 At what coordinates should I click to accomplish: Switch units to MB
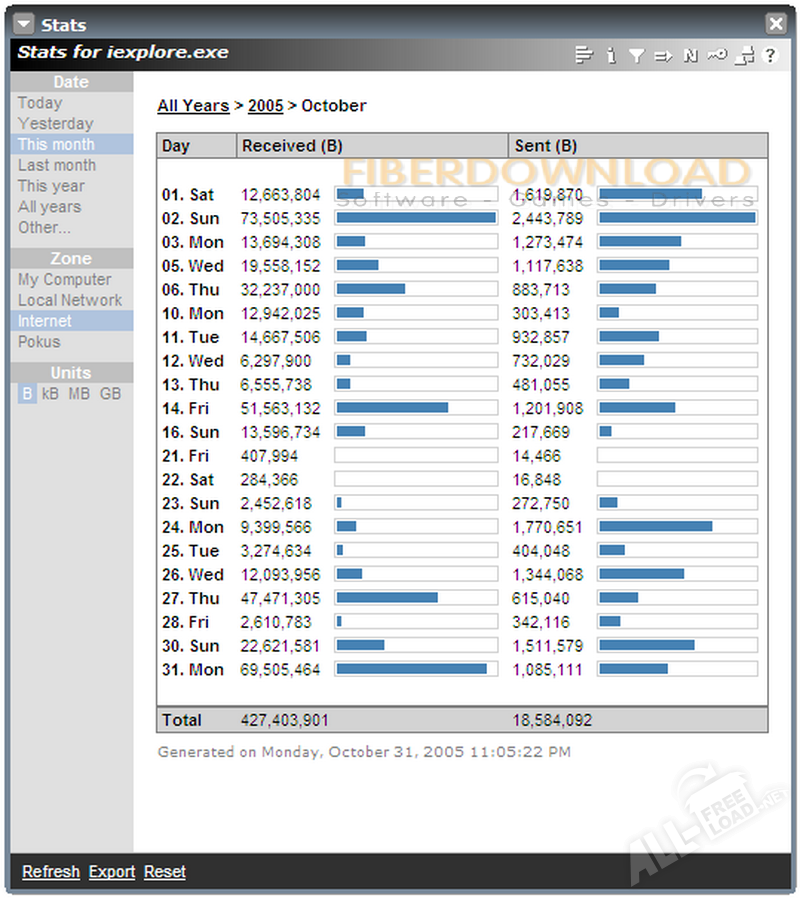[79, 394]
